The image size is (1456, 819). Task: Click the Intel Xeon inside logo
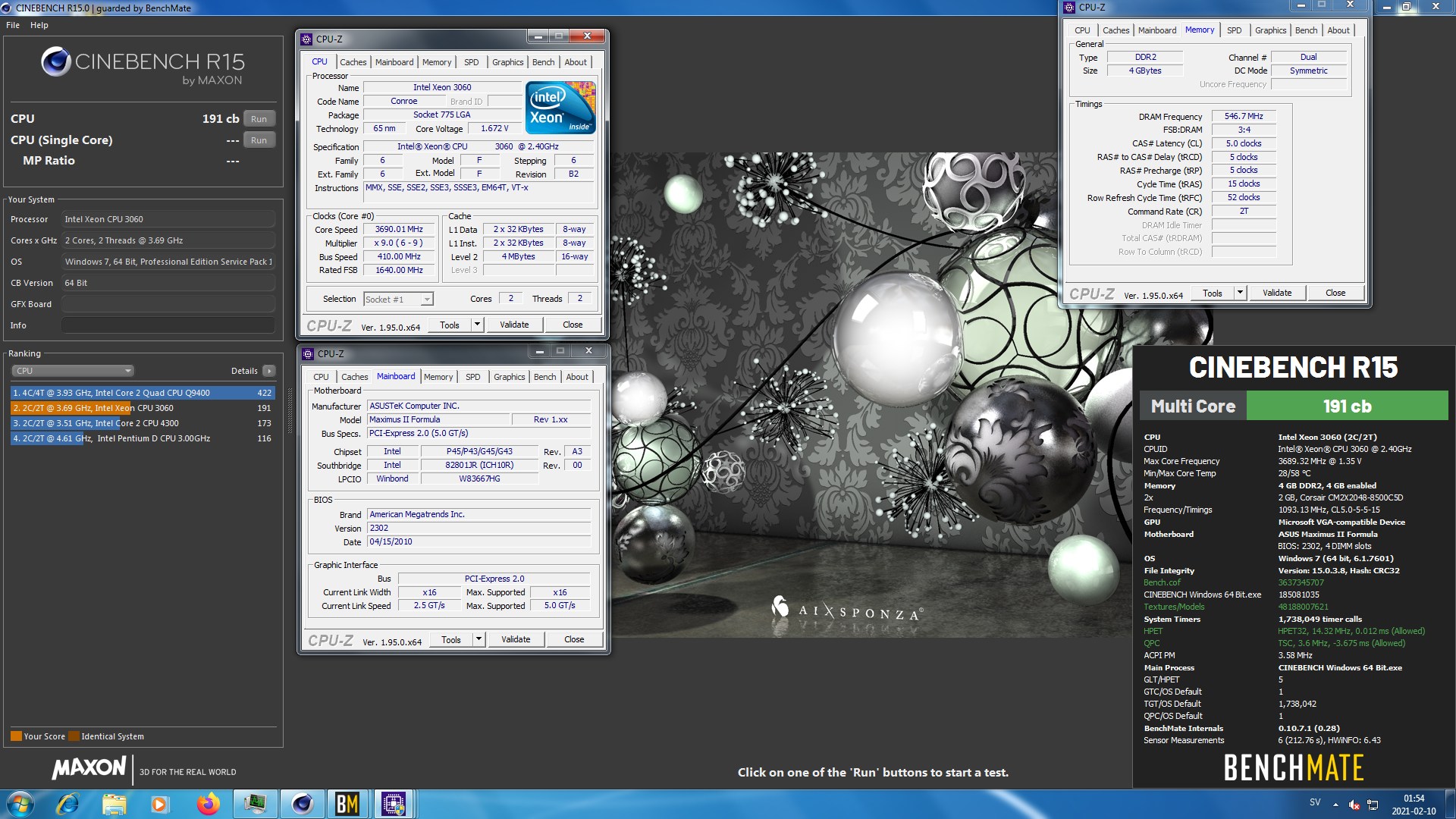(x=560, y=108)
